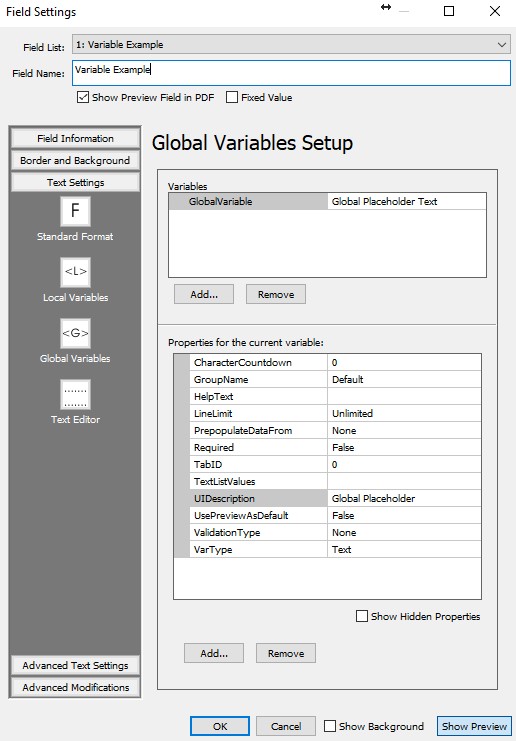This screenshot has width=516, height=741.
Task: Check Show Hidden Properties
Action: coord(361,616)
